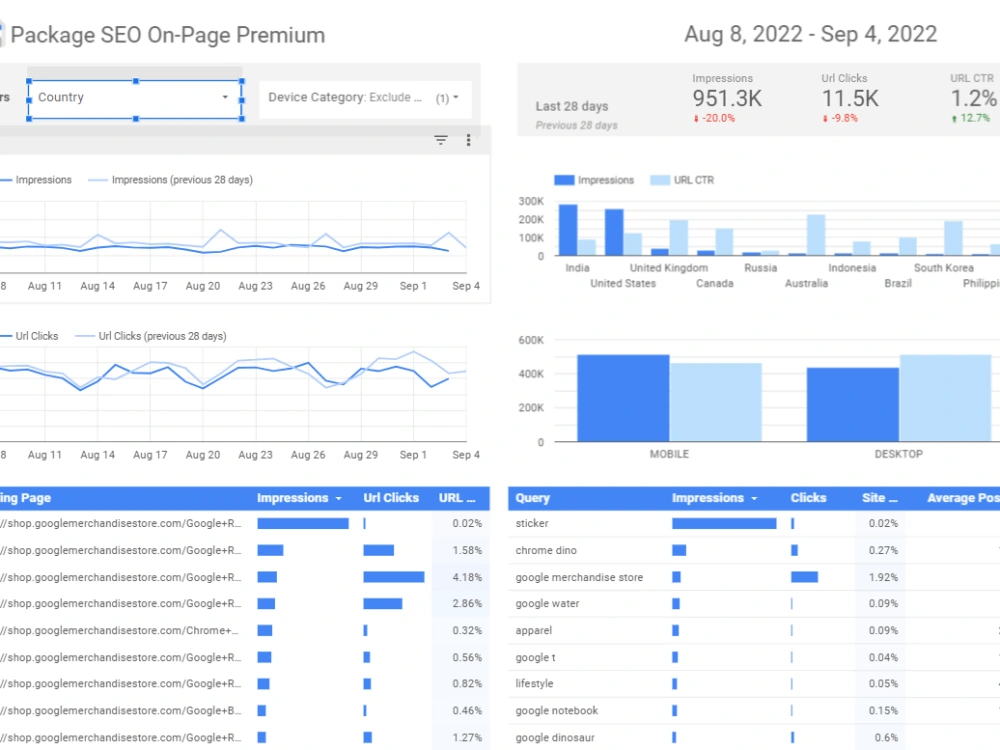Click the 12.7% CTR change indicator
The width and height of the screenshot is (1000, 750).
971,118
